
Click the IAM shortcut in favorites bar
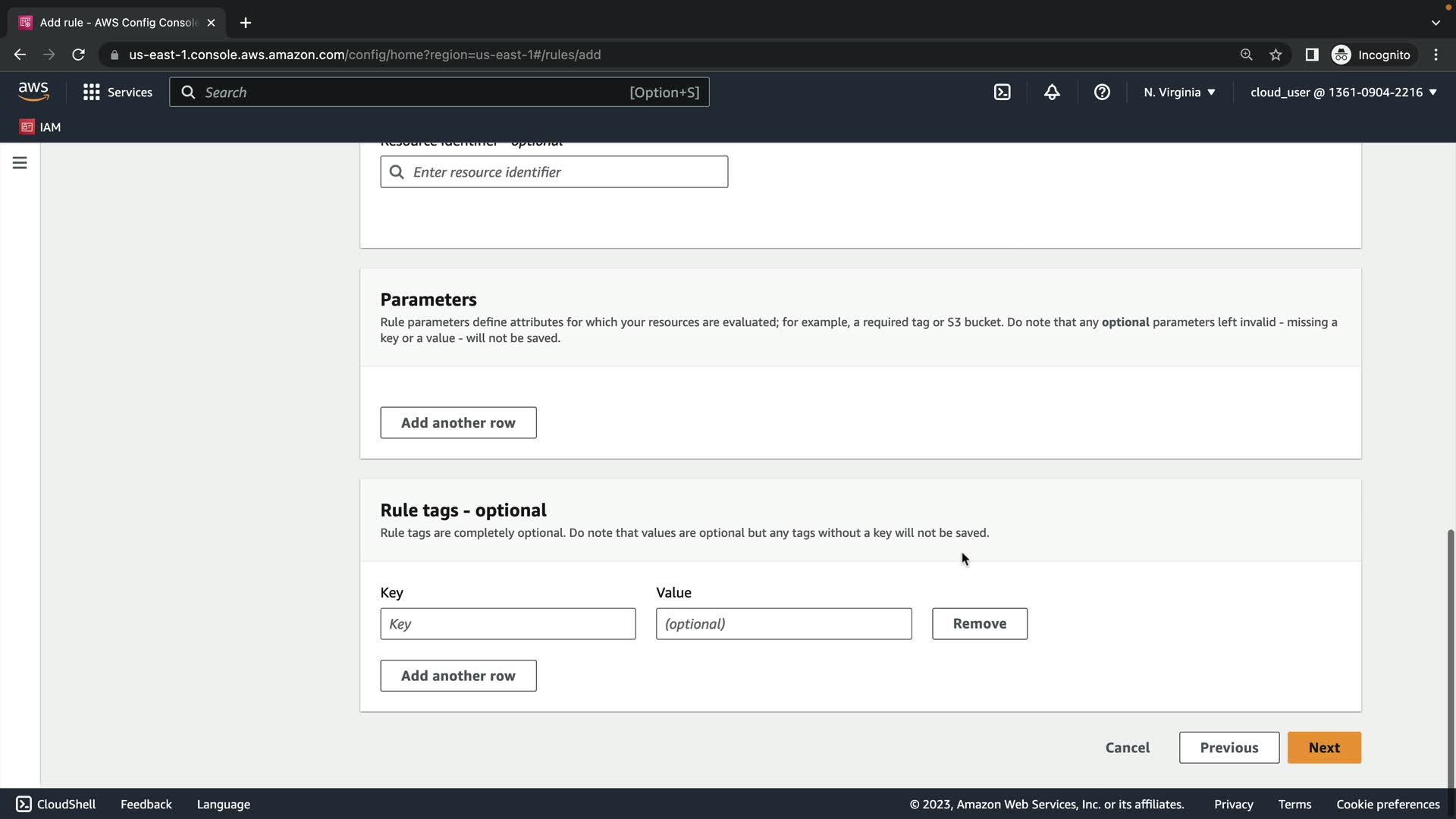tap(40, 127)
